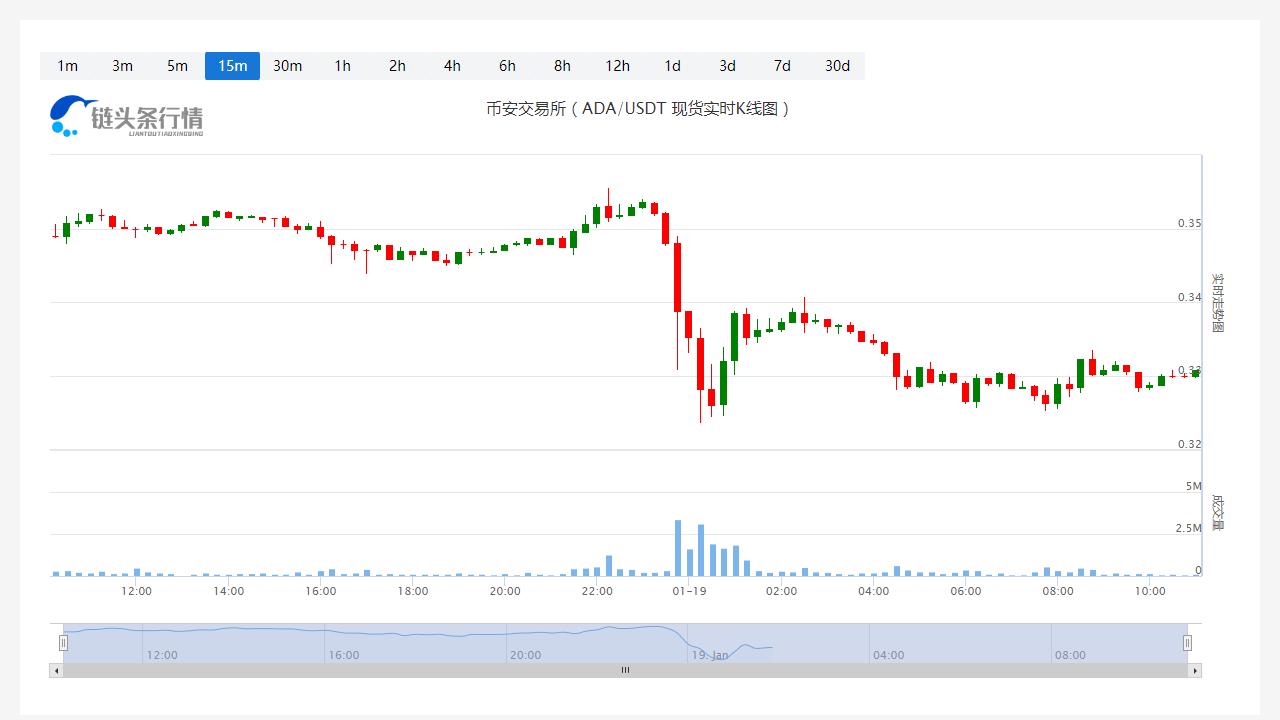Choose the 8h timeframe
The image size is (1280, 720).
coord(562,66)
